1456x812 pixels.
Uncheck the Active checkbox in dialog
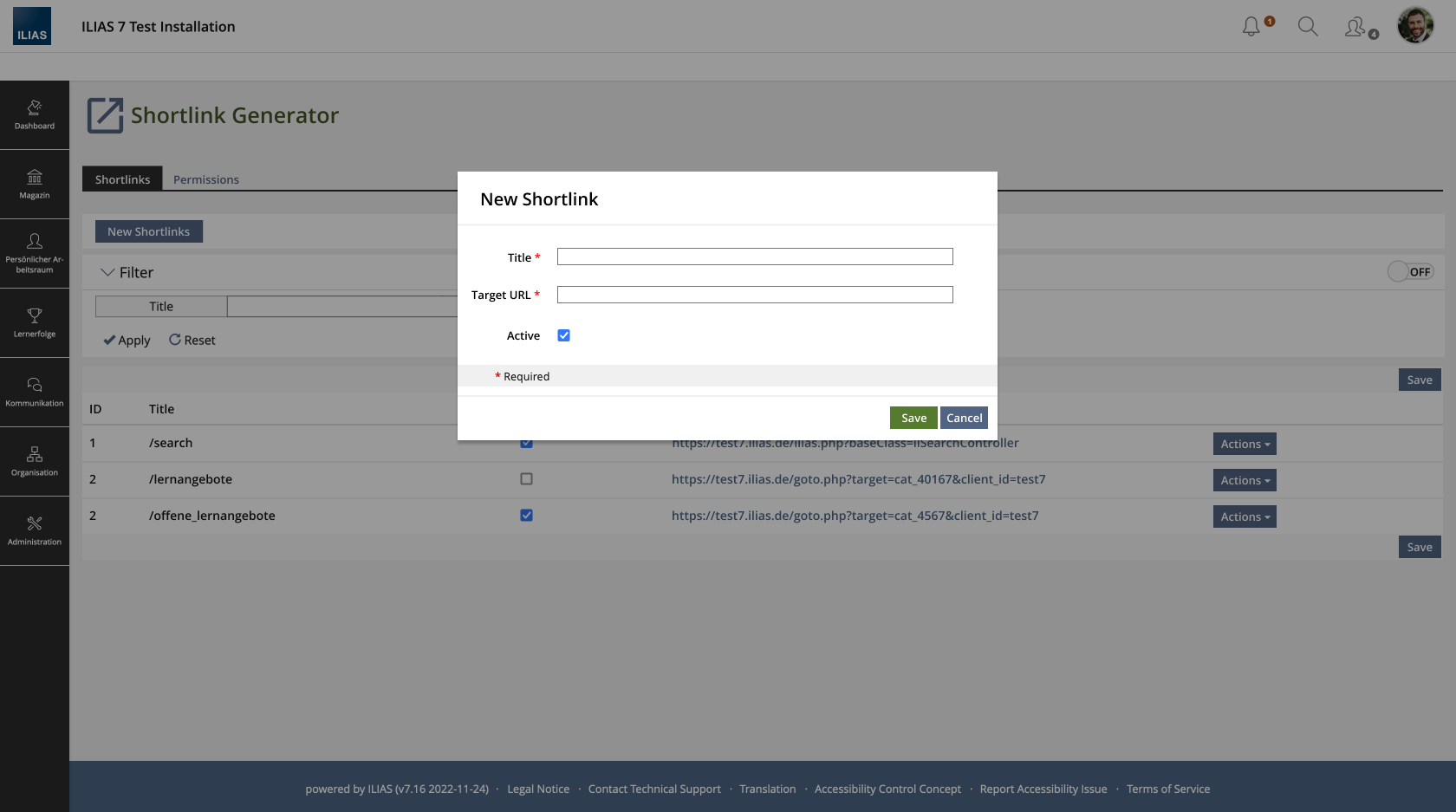tap(563, 335)
